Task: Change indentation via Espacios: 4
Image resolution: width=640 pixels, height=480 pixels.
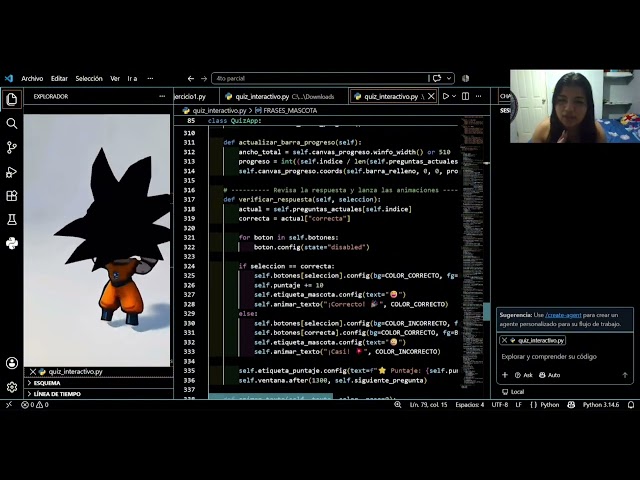Action: 470,404
